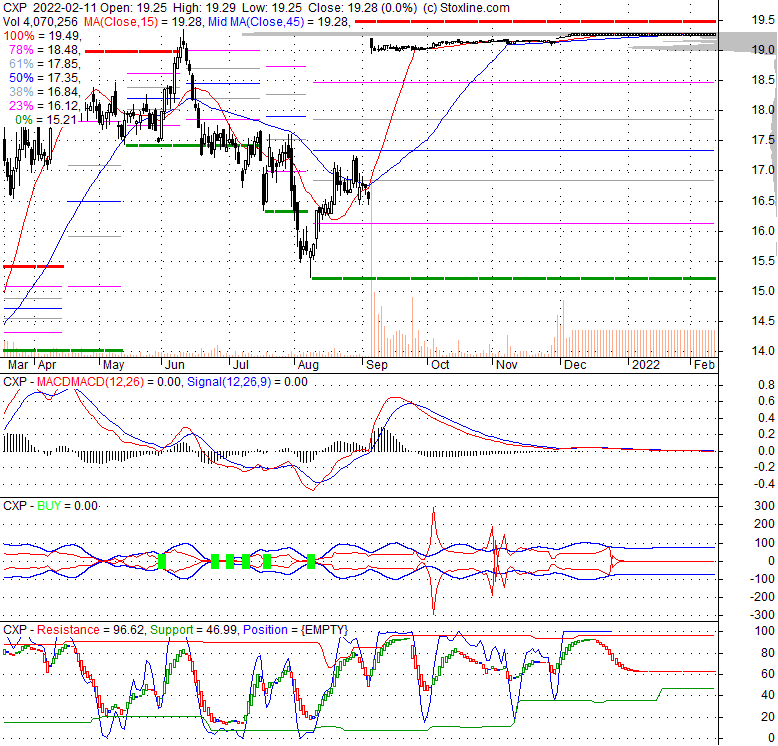The height and width of the screenshot is (746, 778).
Task: Click the Aug label on time axis
Action: 308,365
